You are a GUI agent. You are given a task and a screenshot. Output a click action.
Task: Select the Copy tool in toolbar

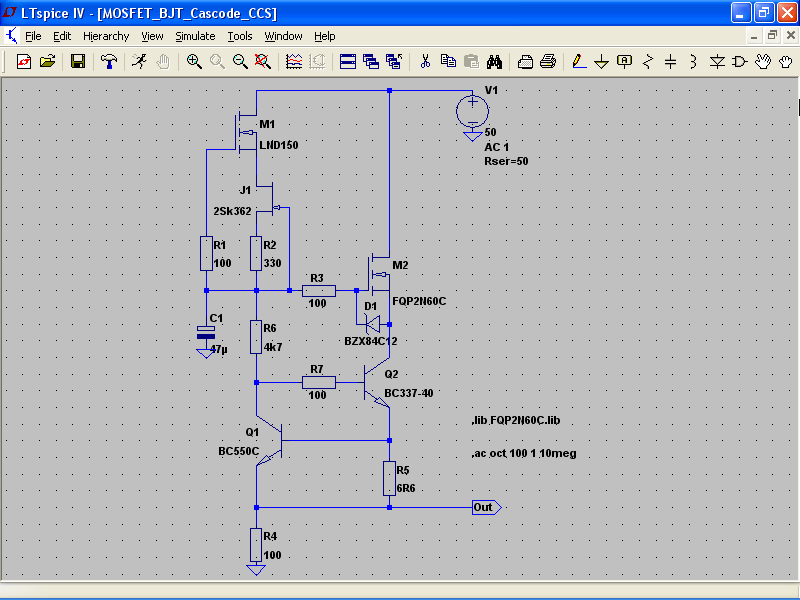pos(448,62)
